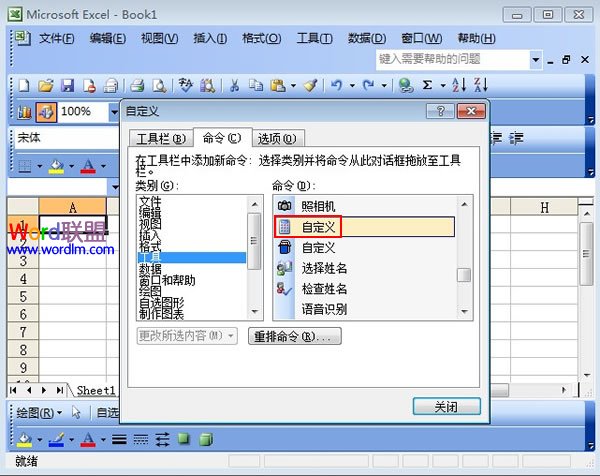This screenshot has width=600, height=476.
Task: Open a file with the Open folder icon
Action: 46,85
